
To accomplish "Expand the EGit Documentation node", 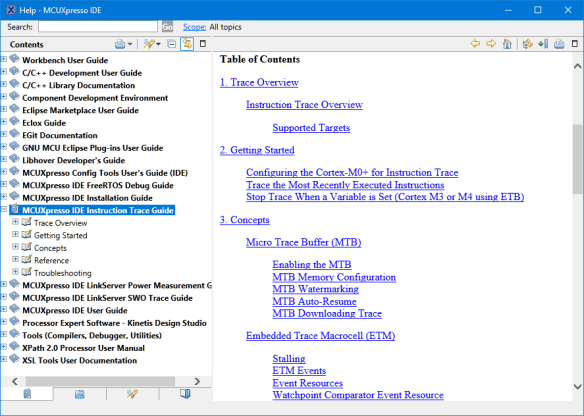I will coord(4,134).
